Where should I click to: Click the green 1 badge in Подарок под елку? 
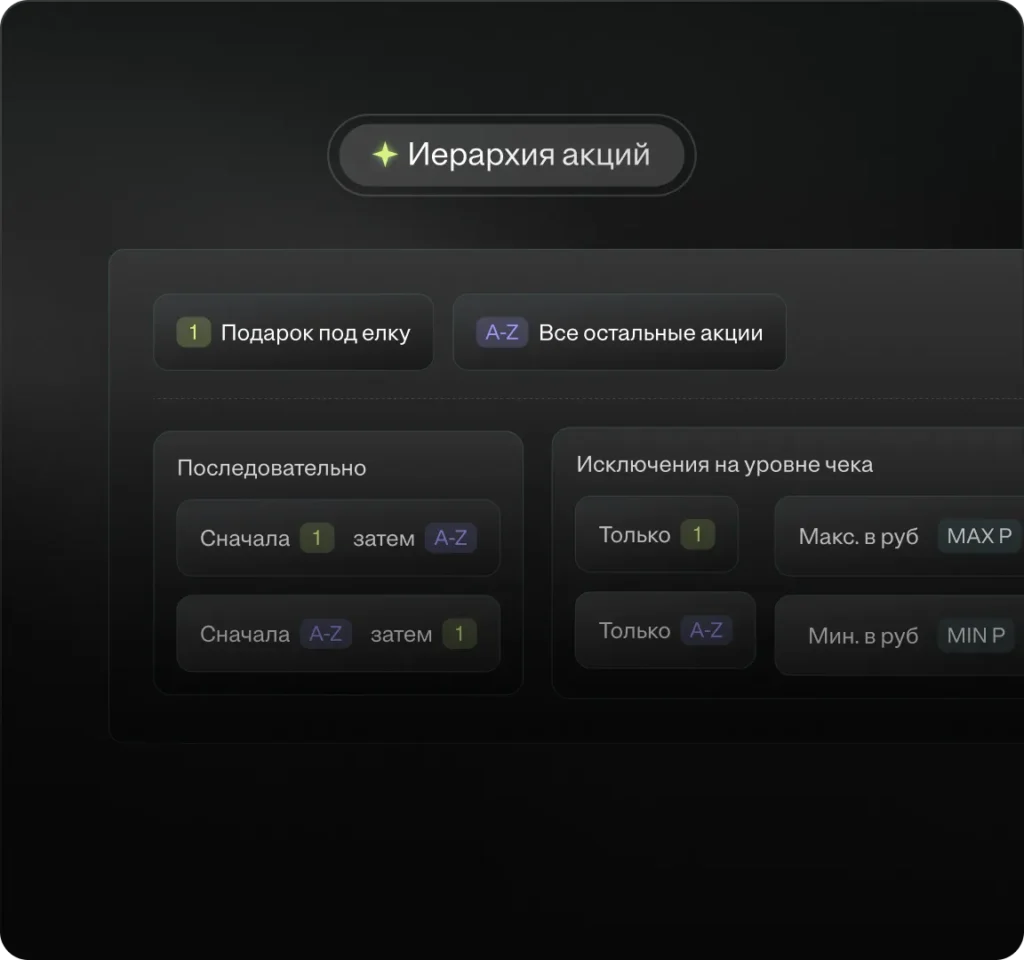click(193, 333)
